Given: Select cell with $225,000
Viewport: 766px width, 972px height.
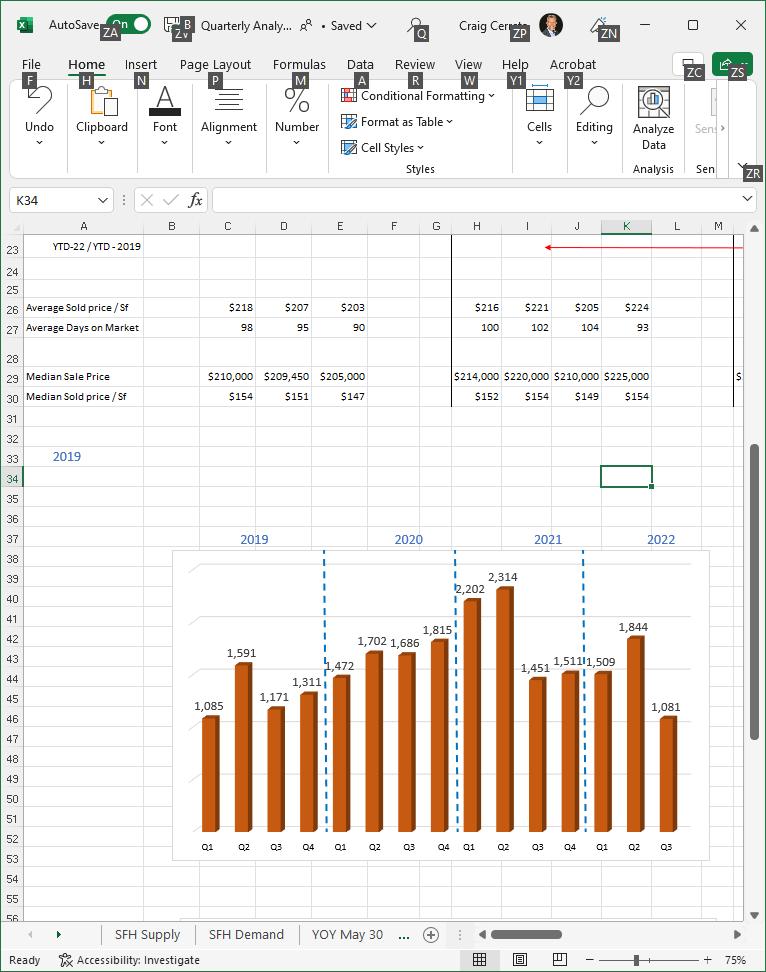Looking at the screenshot, I should click(626, 376).
